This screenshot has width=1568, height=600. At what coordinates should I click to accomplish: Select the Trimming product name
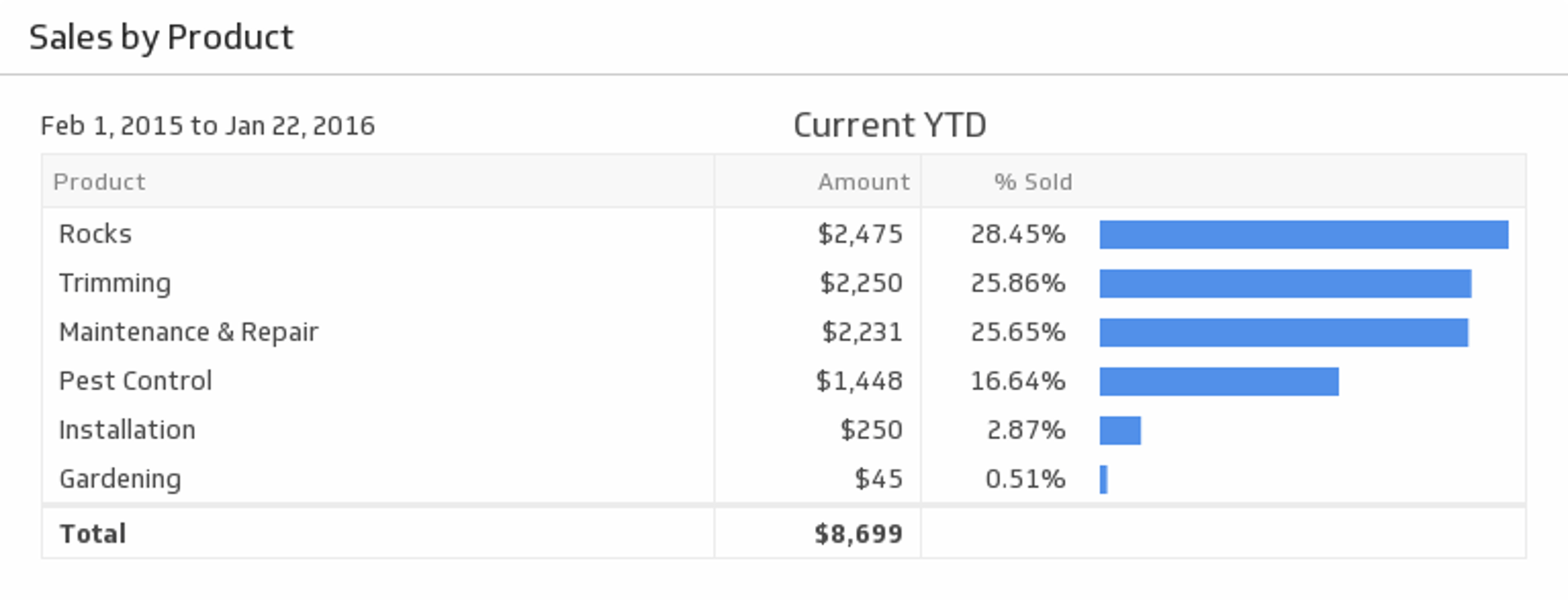[114, 283]
